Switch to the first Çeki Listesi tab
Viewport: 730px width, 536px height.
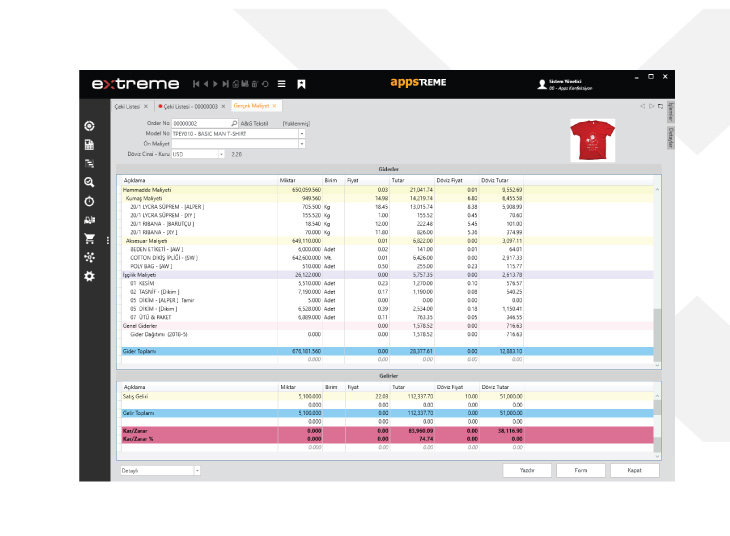127,107
